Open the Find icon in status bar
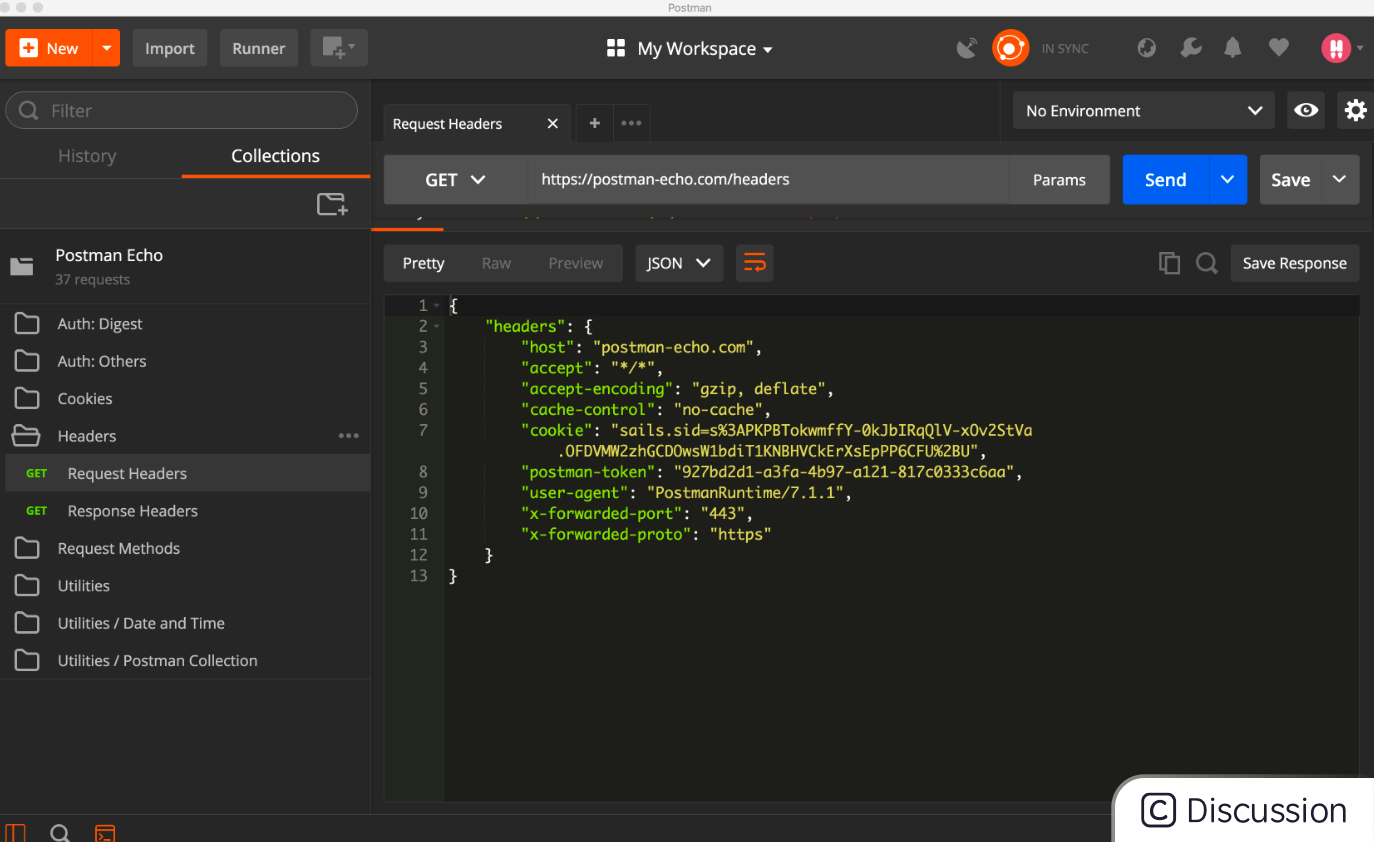Image resolution: width=1374 pixels, height=842 pixels. point(60,833)
